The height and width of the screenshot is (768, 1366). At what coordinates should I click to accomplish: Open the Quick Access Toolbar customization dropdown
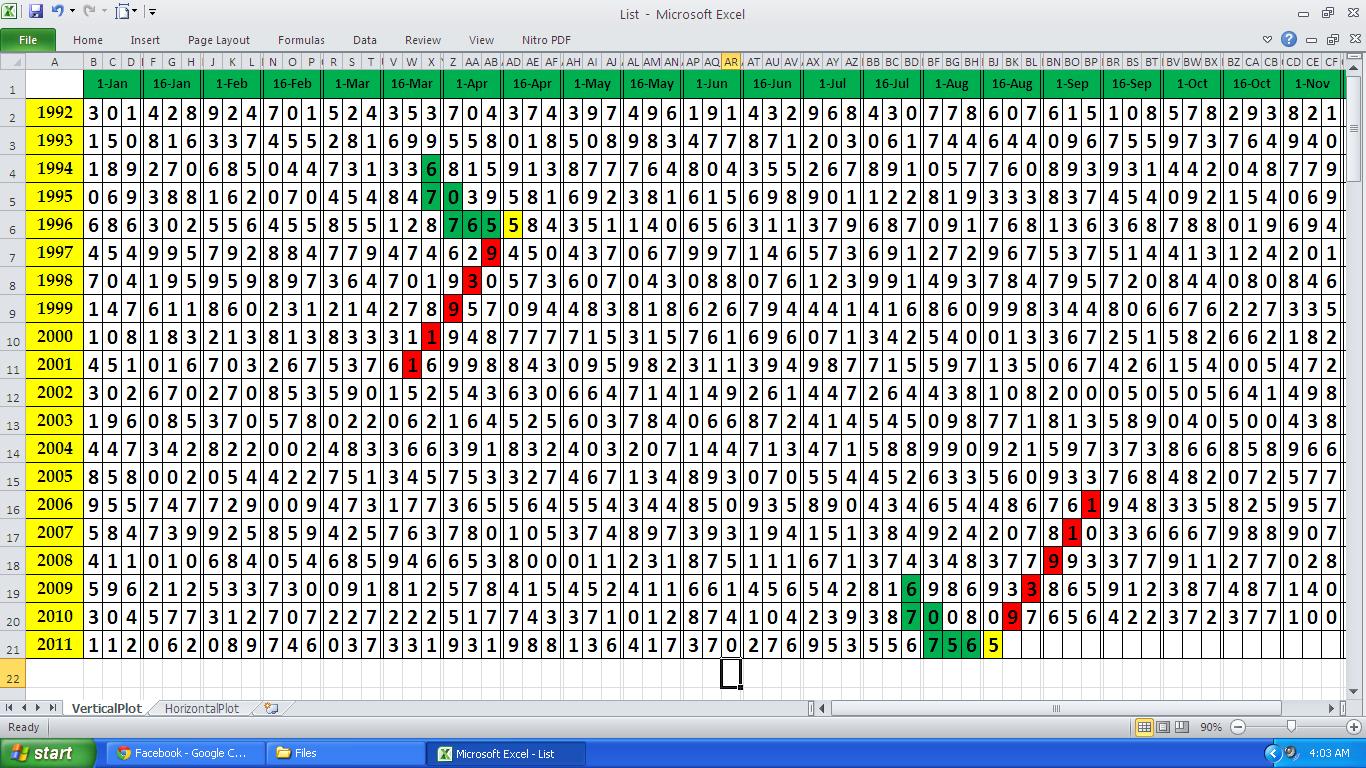[x=152, y=11]
